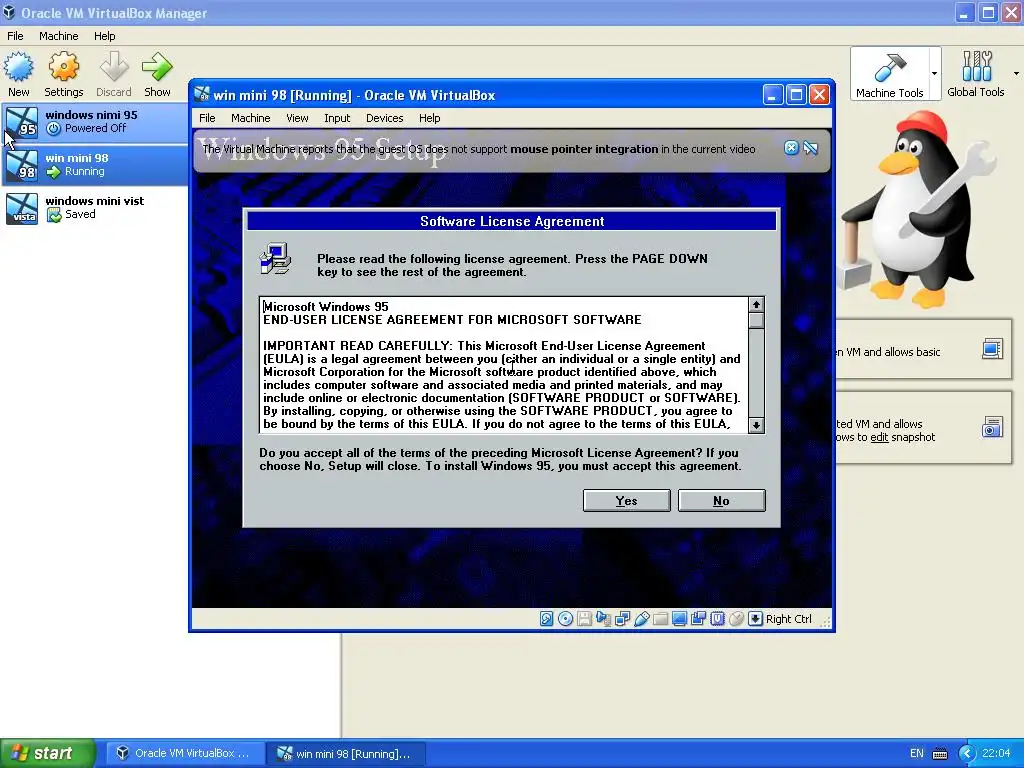This screenshot has width=1024, height=768.
Task: Minimize the win mini 98 VM window
Action: click(773, 95)
